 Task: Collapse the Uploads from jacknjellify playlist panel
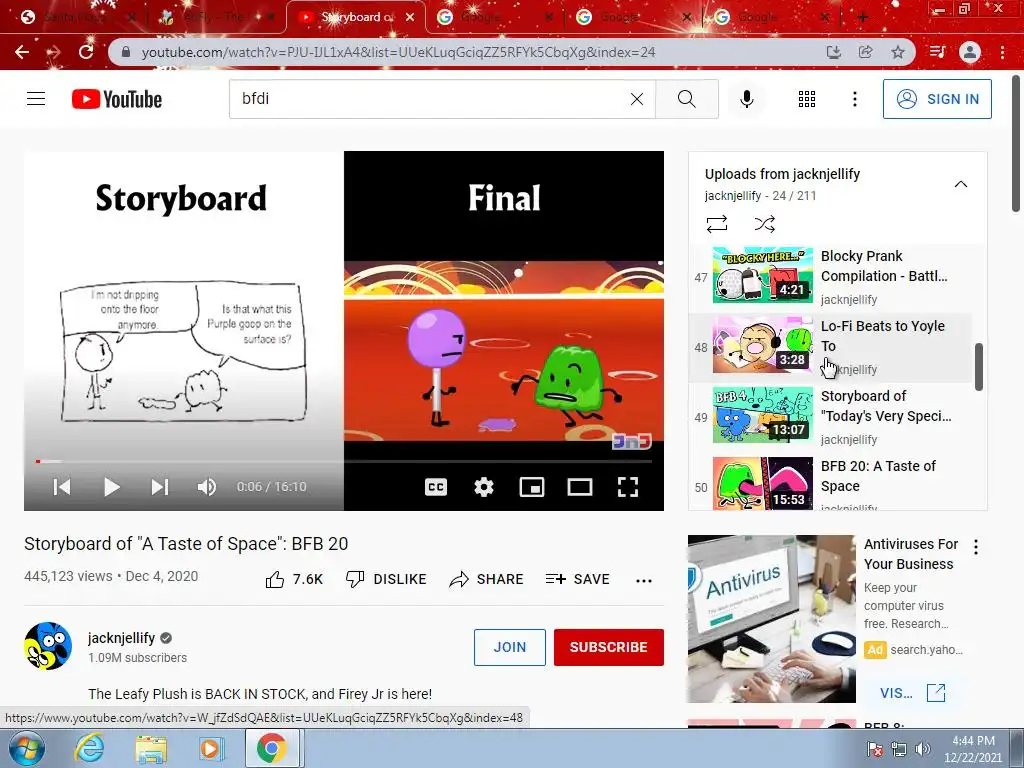(x=961, y=184)
